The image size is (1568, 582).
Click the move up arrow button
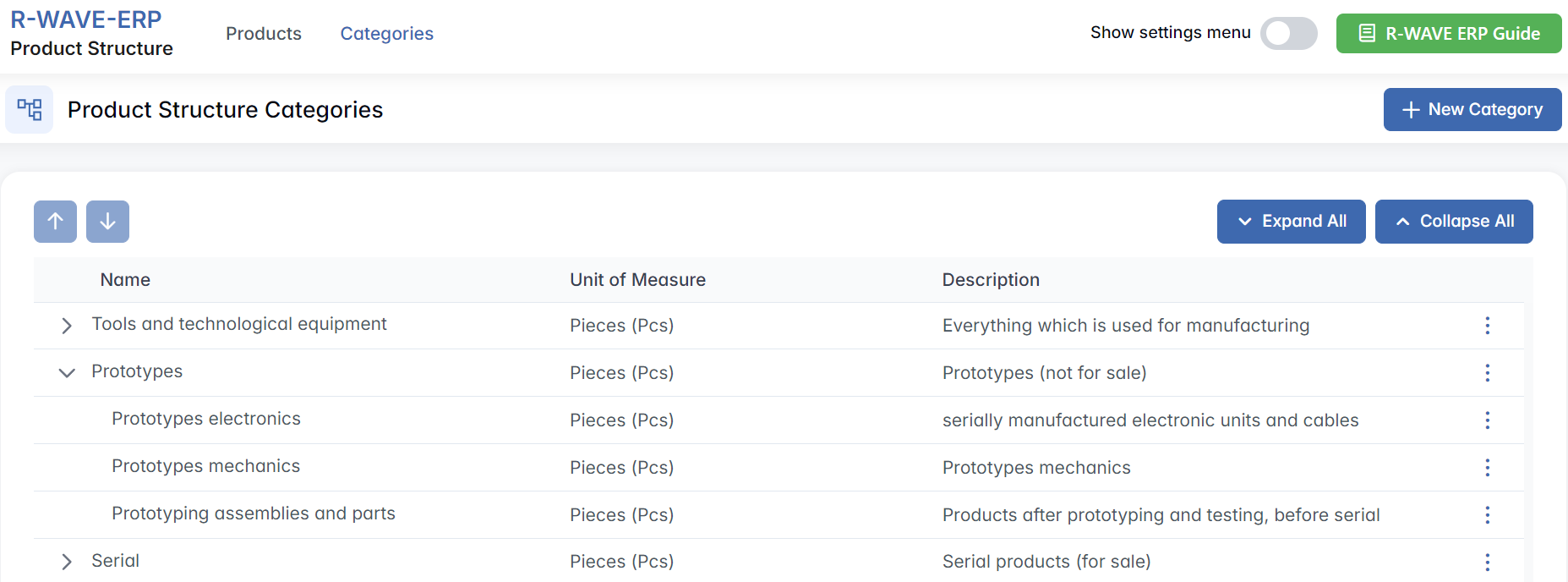56,222
